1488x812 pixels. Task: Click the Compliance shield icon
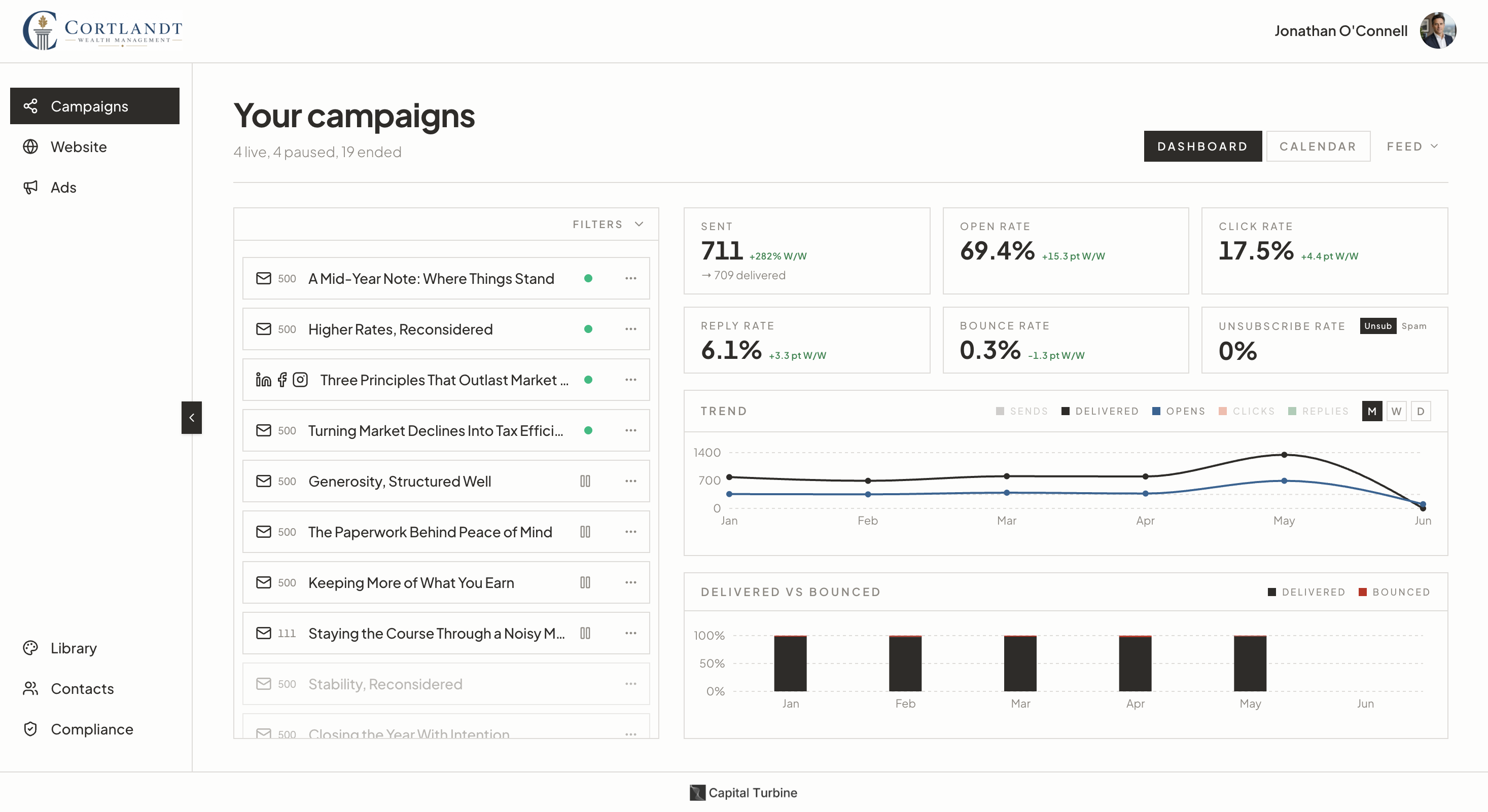pyautogui.click(x=30, y=729)
